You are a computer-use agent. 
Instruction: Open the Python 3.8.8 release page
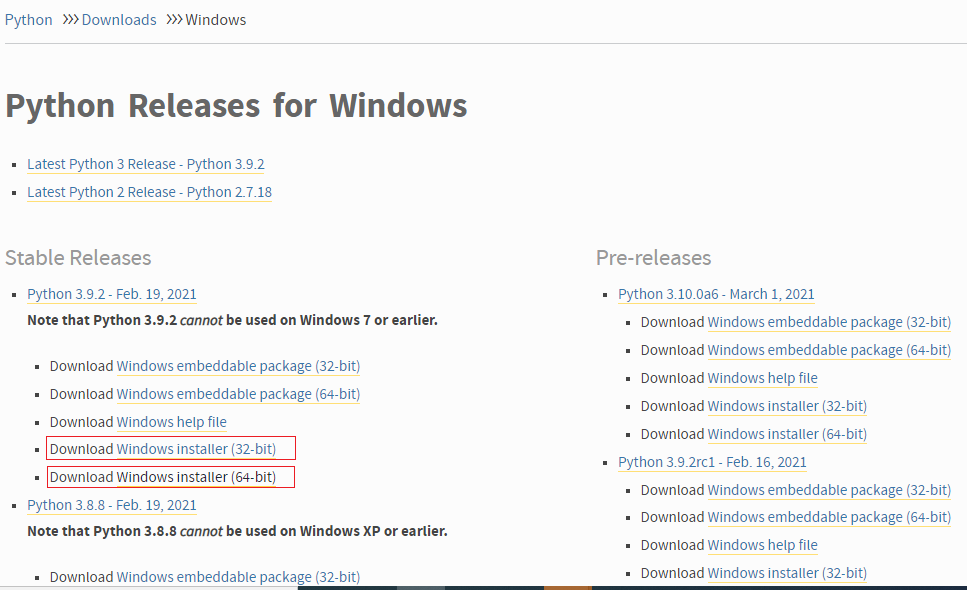pyautogui.click(x=111, y=504)
